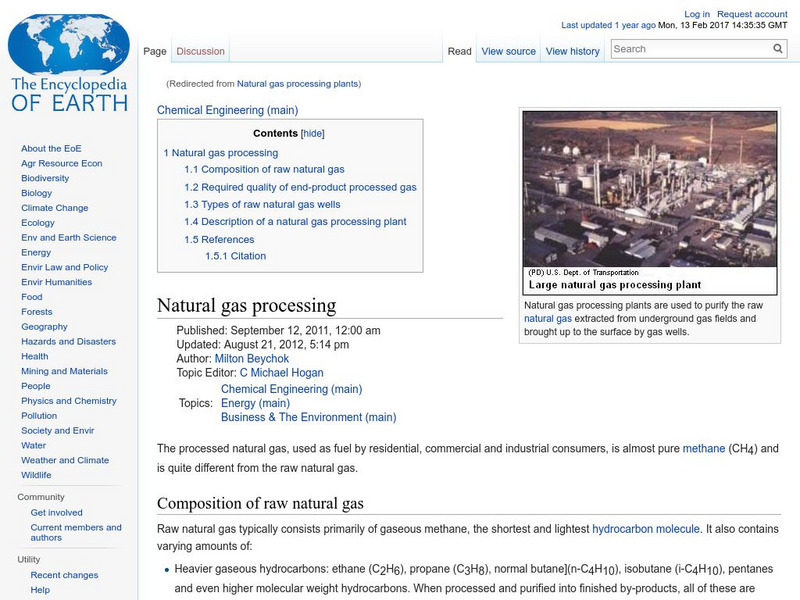Open Geography in sidebar
This screenshot has height=600, width=800.
click(44, 327)
